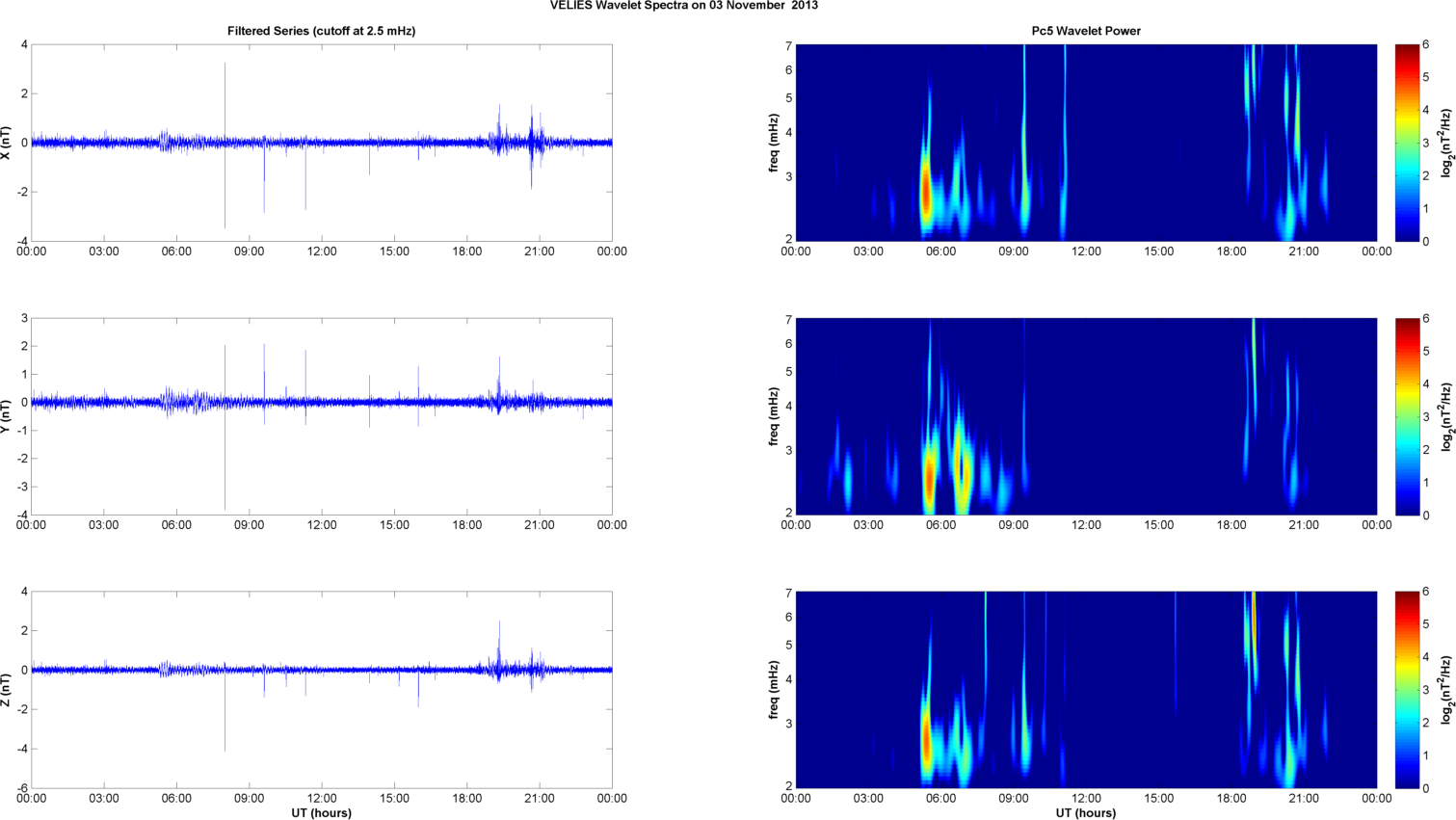Click "freq (mHz)" label of the Y-row spectrogram

pyautogui.click(x=774, y=416)
